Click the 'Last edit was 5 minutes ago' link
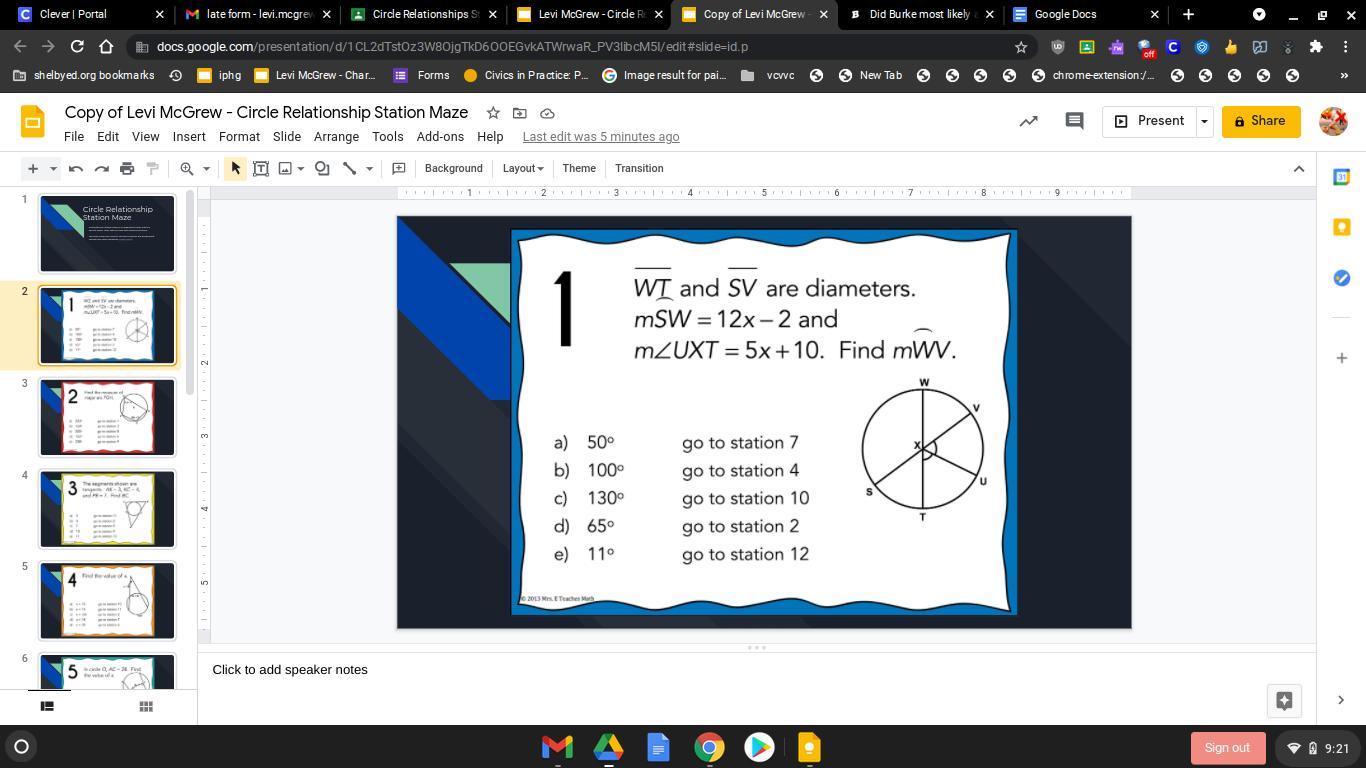This screenshot has height=768, width=1366. [x=601, y=137]
